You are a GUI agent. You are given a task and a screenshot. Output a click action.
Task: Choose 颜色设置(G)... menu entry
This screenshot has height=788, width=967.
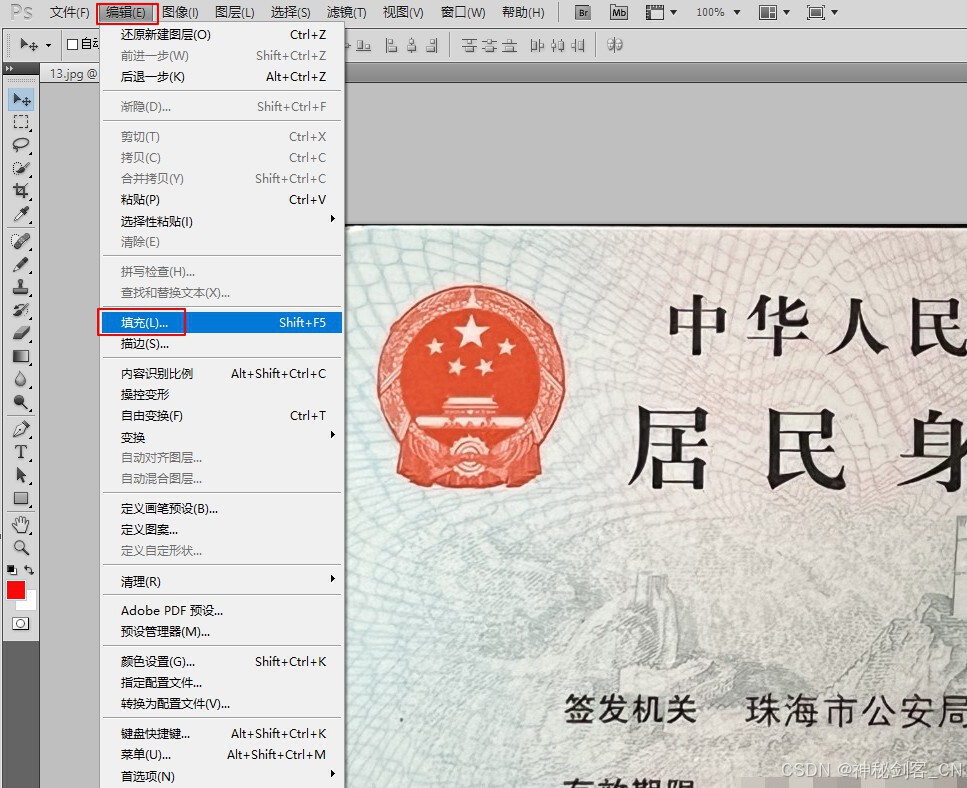222,662
